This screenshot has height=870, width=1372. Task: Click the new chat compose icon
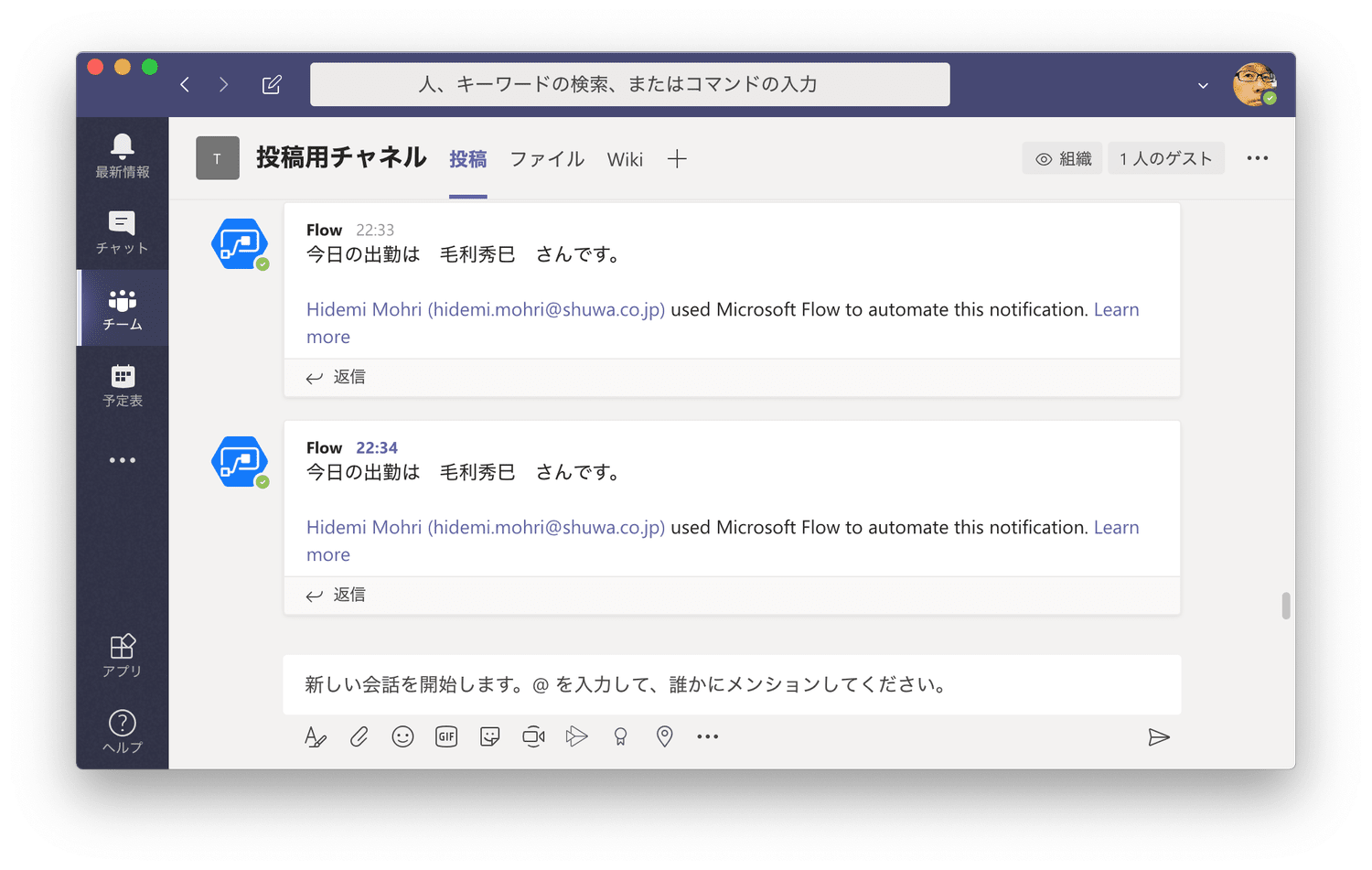(272, 85)
